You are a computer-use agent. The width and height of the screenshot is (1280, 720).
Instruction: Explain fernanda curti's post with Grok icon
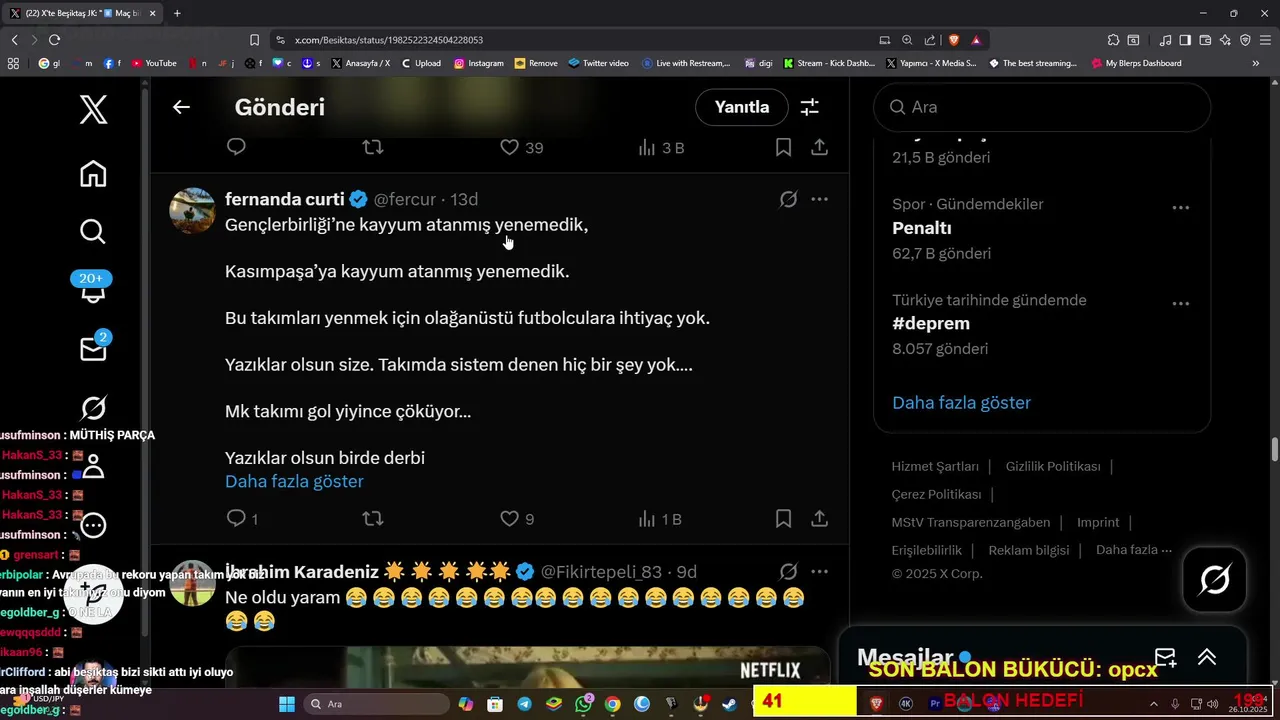pos(788,199)
